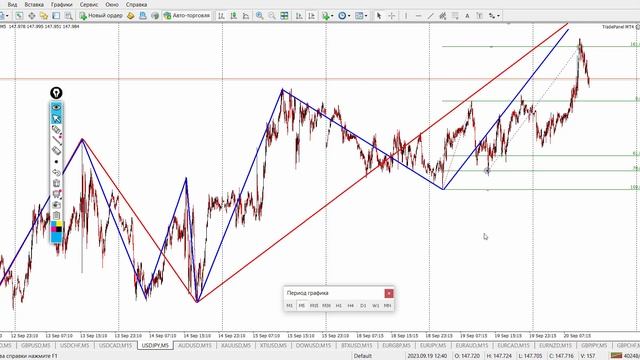The width and height of the screenshot is (640, 360).
Task: Open the Окно menu
Action: tap(112, 4)
